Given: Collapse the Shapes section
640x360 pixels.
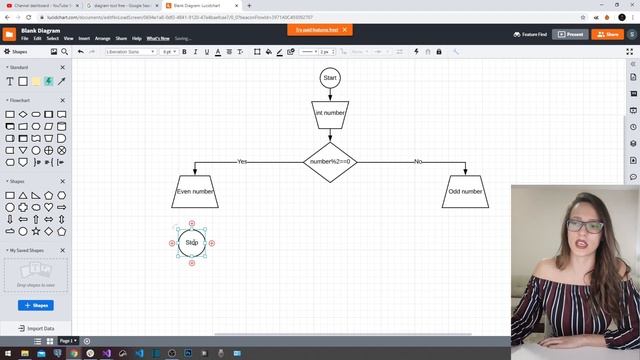Looking at the screenshot, I should click(x=7, y=181).
